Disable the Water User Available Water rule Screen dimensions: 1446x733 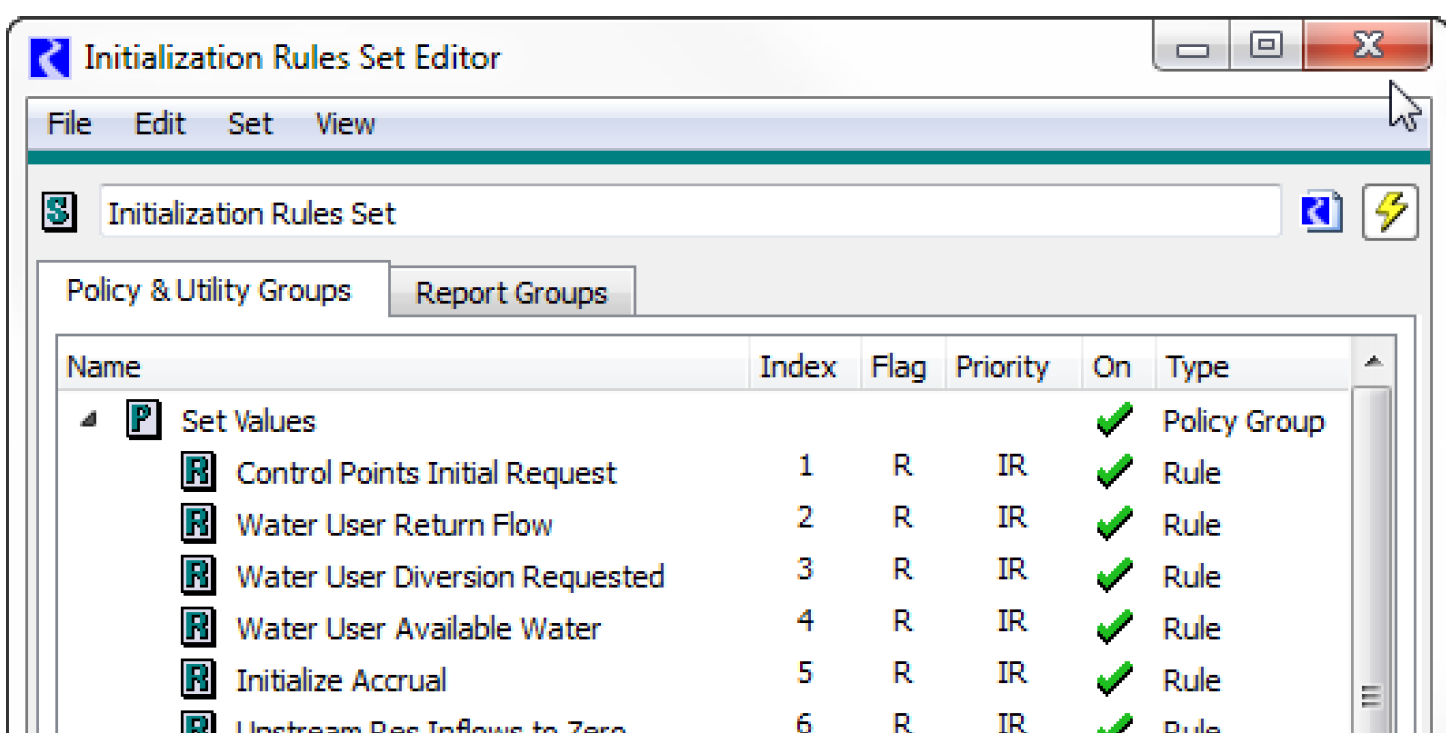pos(1114,628)
